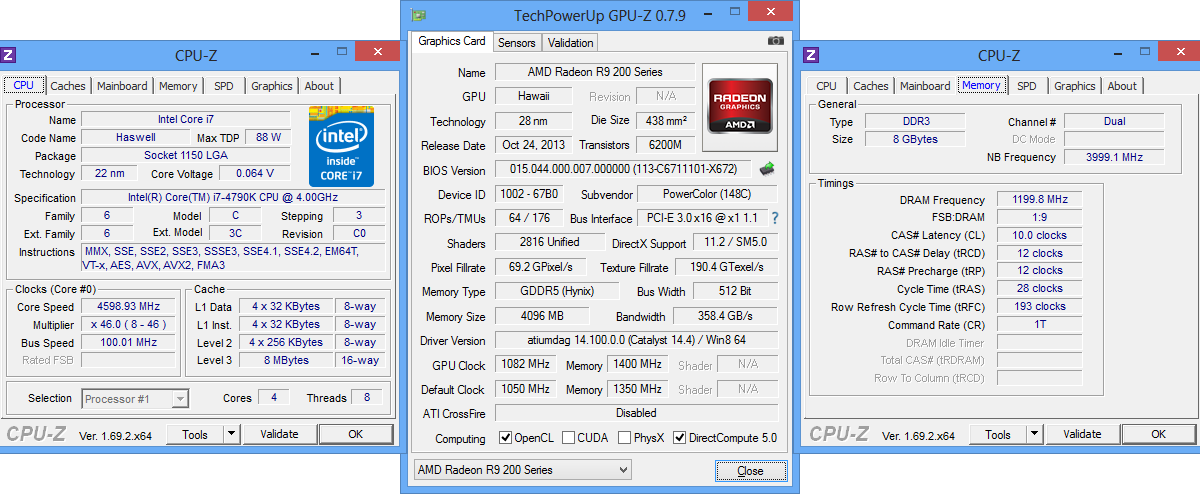Click the left CPU-Z window title icon
The width and height of the screenshot is (1200, 494).
tap(8, 55)
